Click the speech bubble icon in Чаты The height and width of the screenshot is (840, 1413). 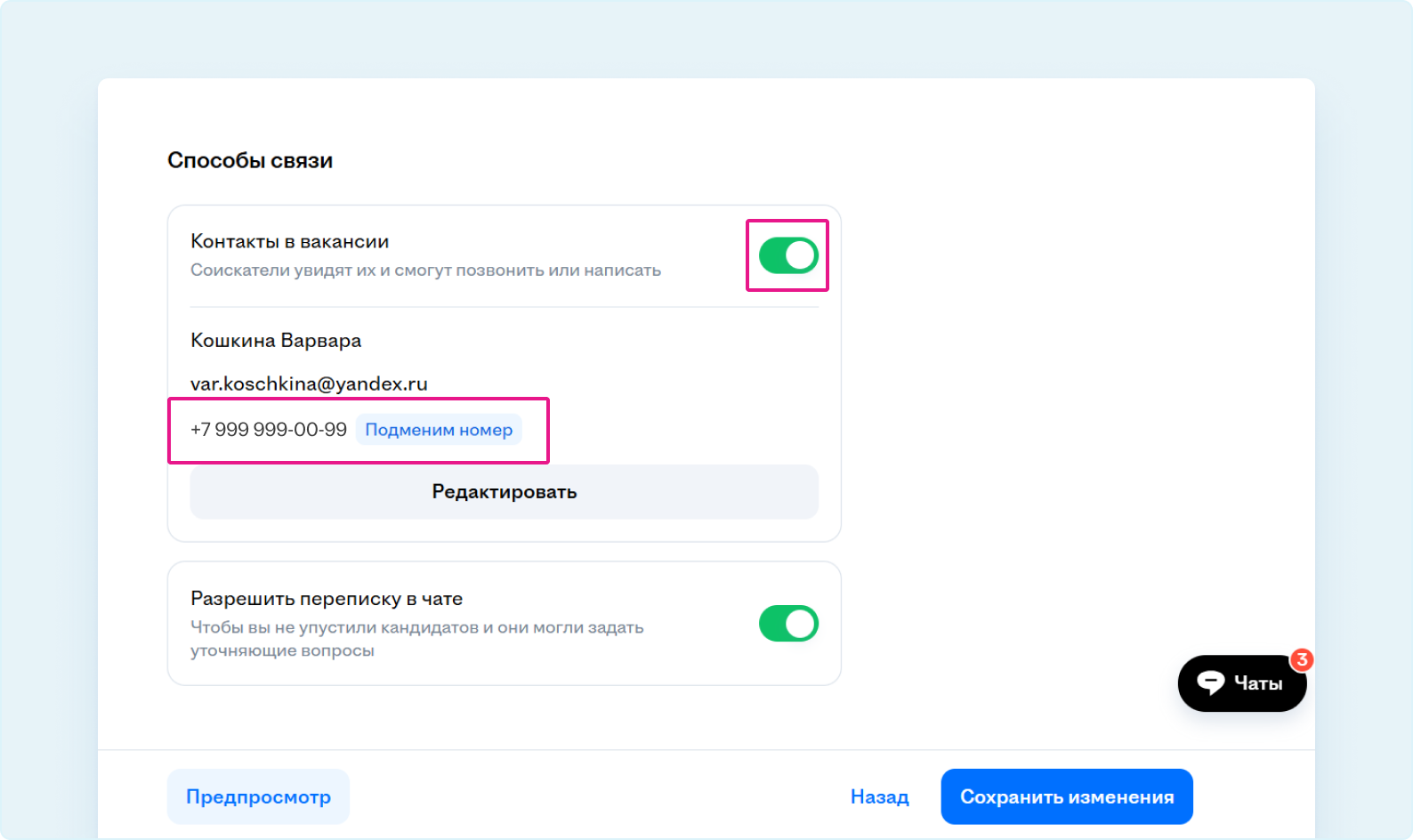pos(1210,682)
